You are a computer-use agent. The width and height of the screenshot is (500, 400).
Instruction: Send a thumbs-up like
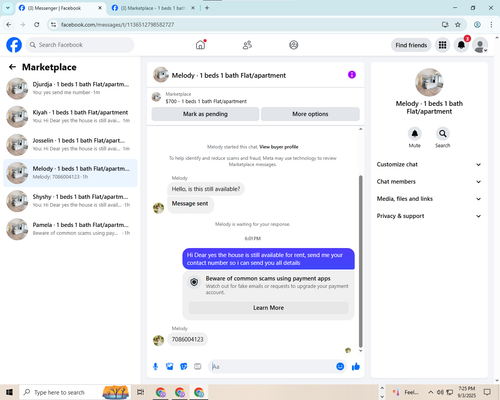coord(356,367)
